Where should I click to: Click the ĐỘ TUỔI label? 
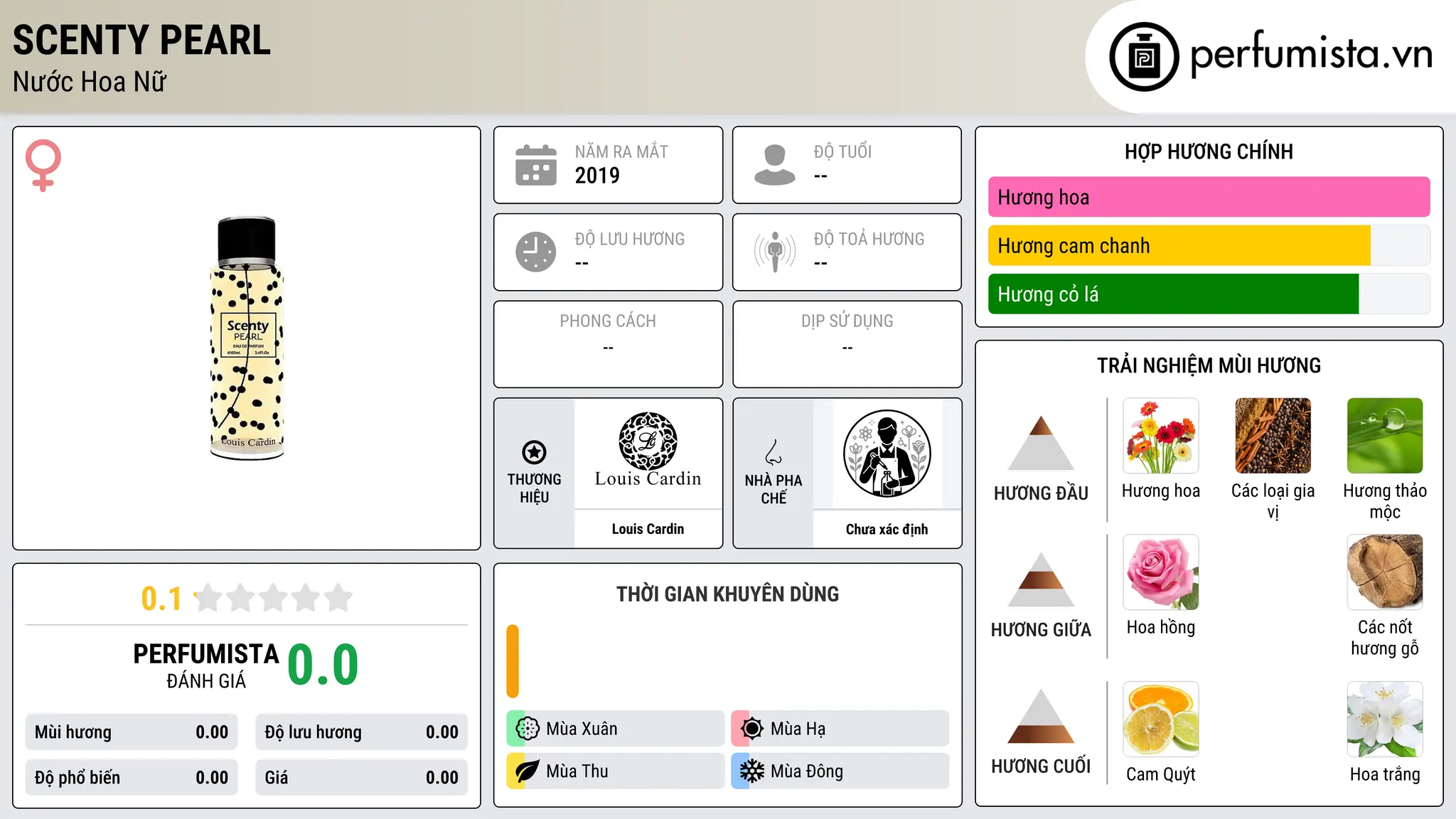(x=842, y=151)
